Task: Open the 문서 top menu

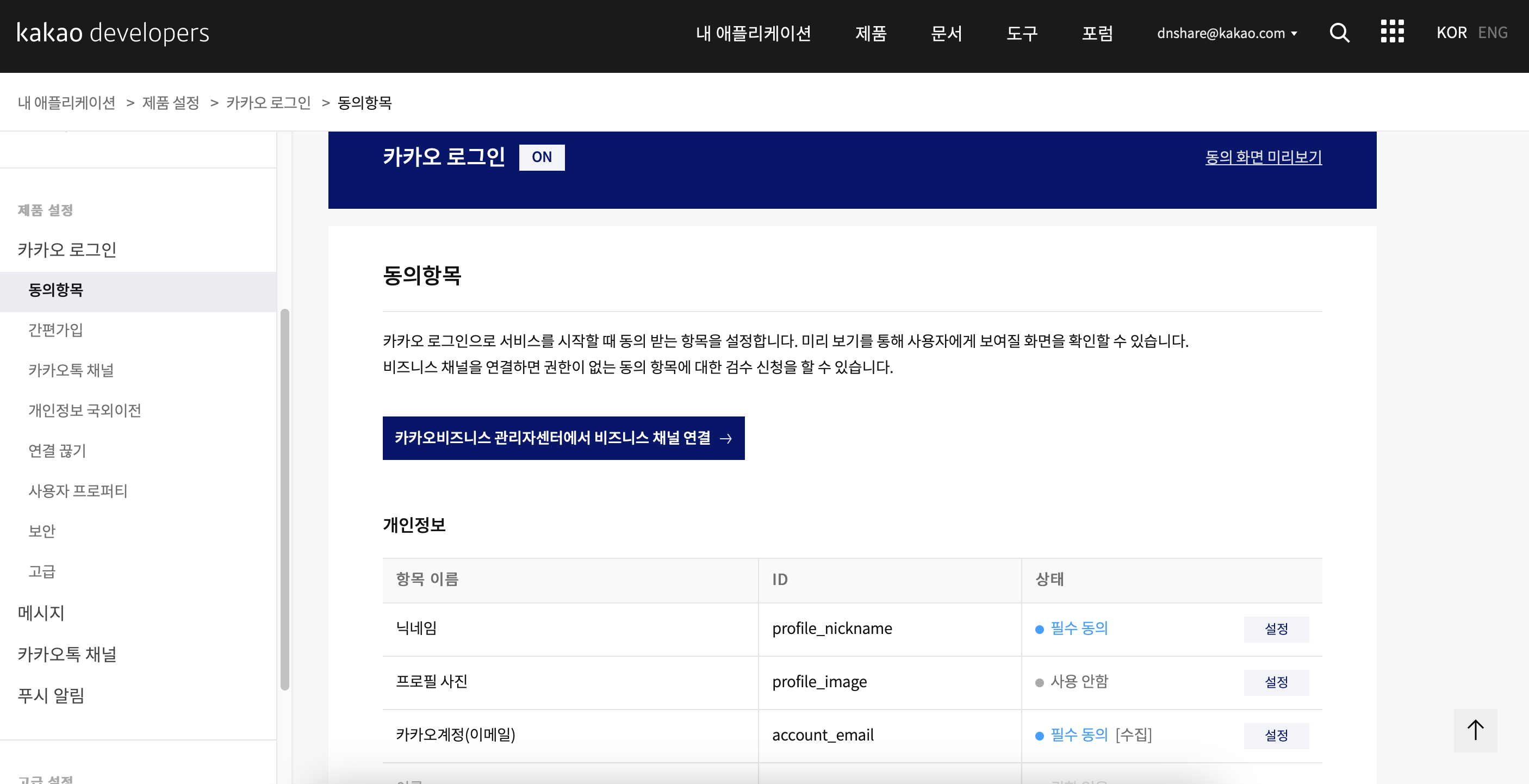Action: click(x=946, y=33)
